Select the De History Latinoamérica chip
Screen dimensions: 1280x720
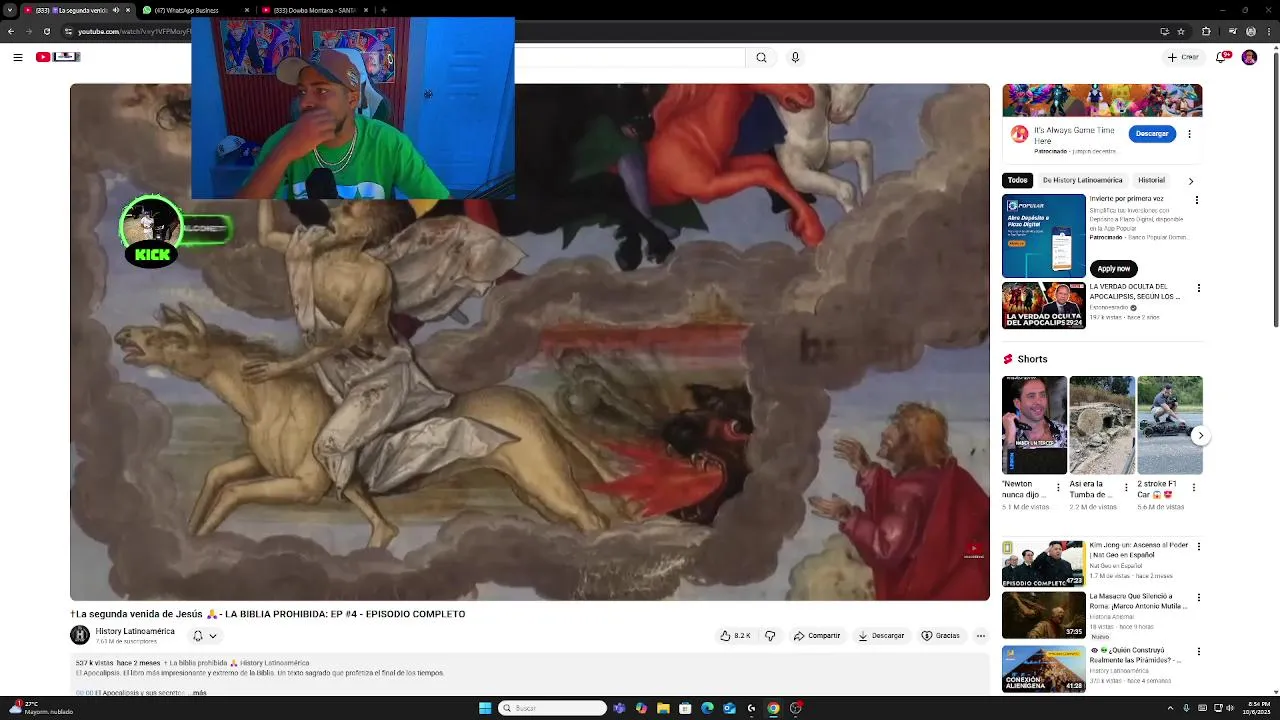point(1082,180)
